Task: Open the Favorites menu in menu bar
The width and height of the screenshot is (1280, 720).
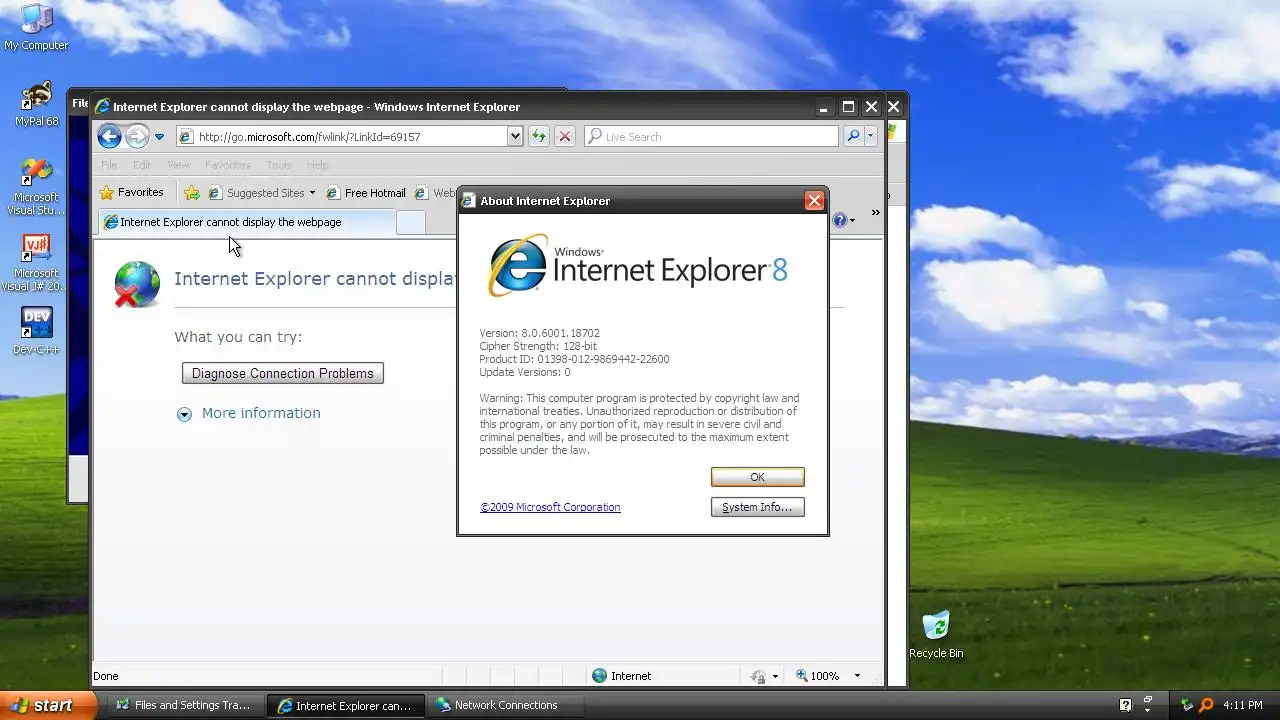Action: (227, 165)
